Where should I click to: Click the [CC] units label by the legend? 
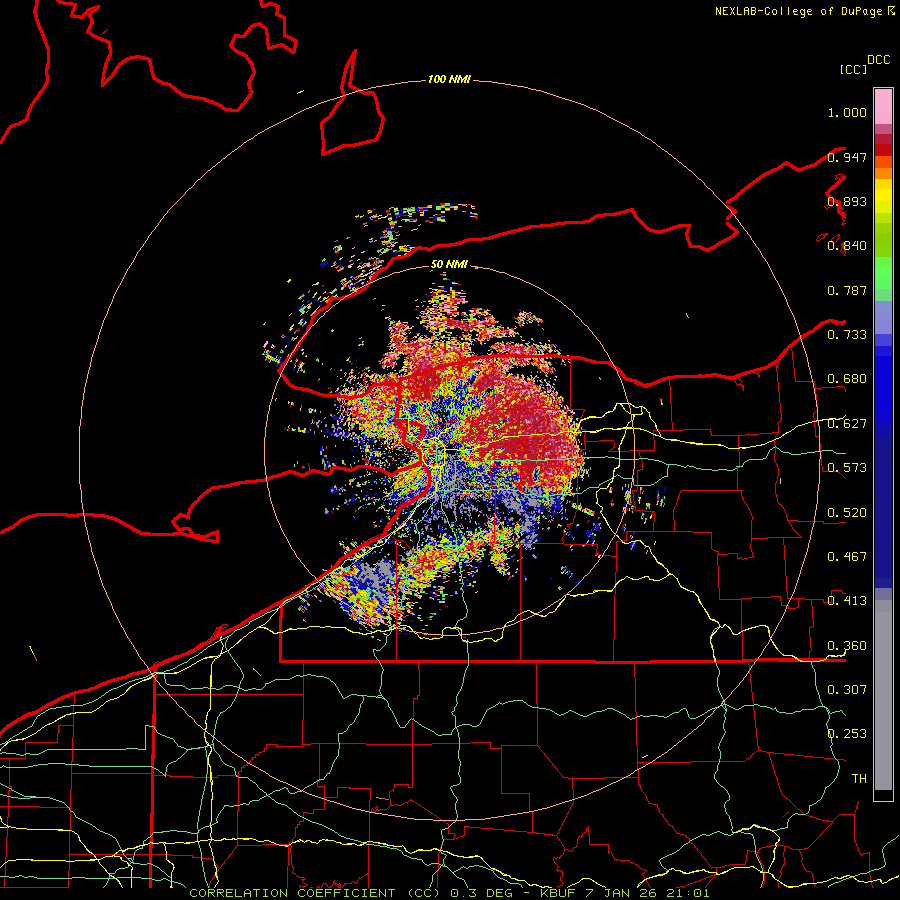point(853,69)
